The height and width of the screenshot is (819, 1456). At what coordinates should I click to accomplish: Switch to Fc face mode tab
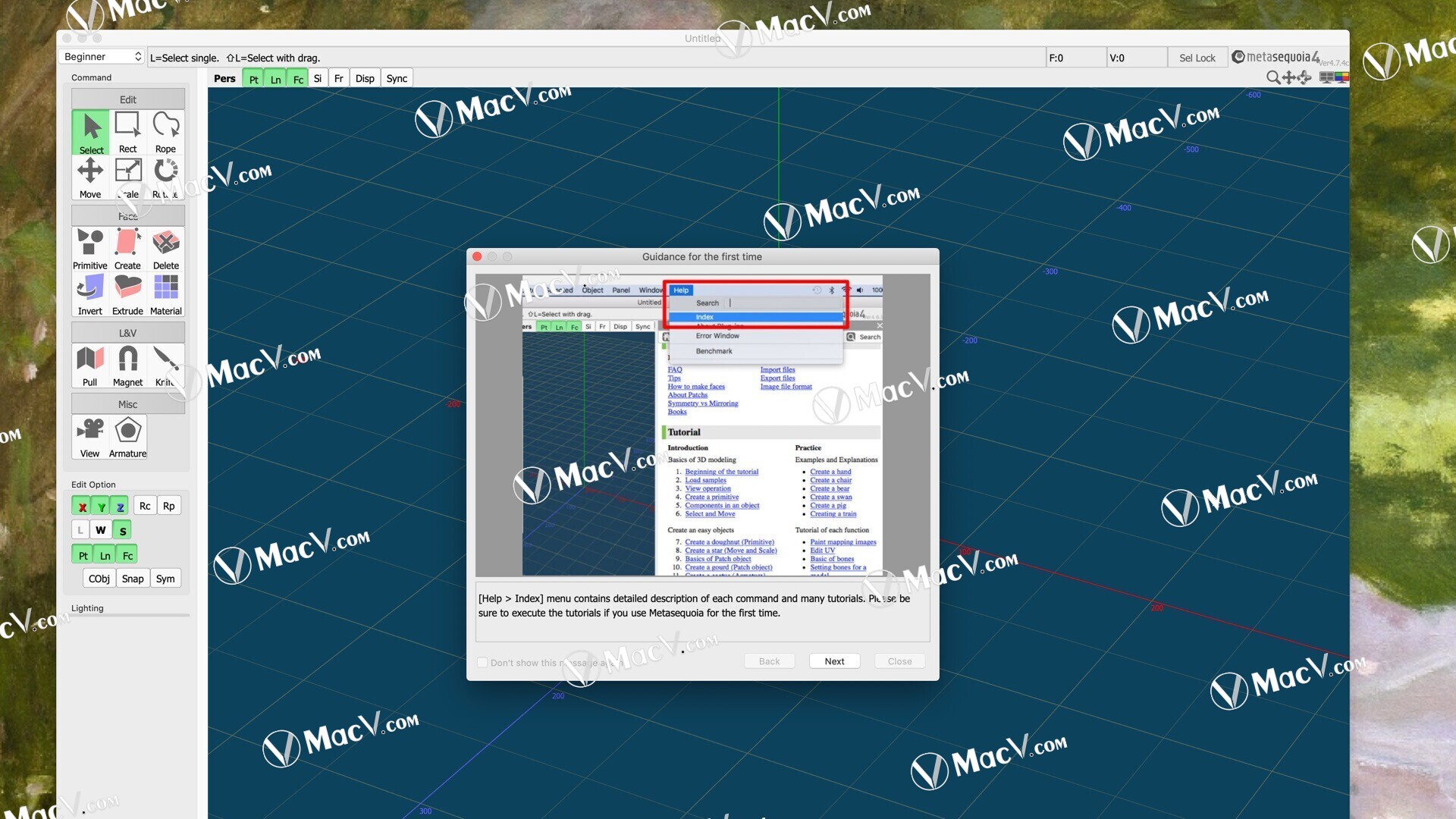(x=298, y=77)
